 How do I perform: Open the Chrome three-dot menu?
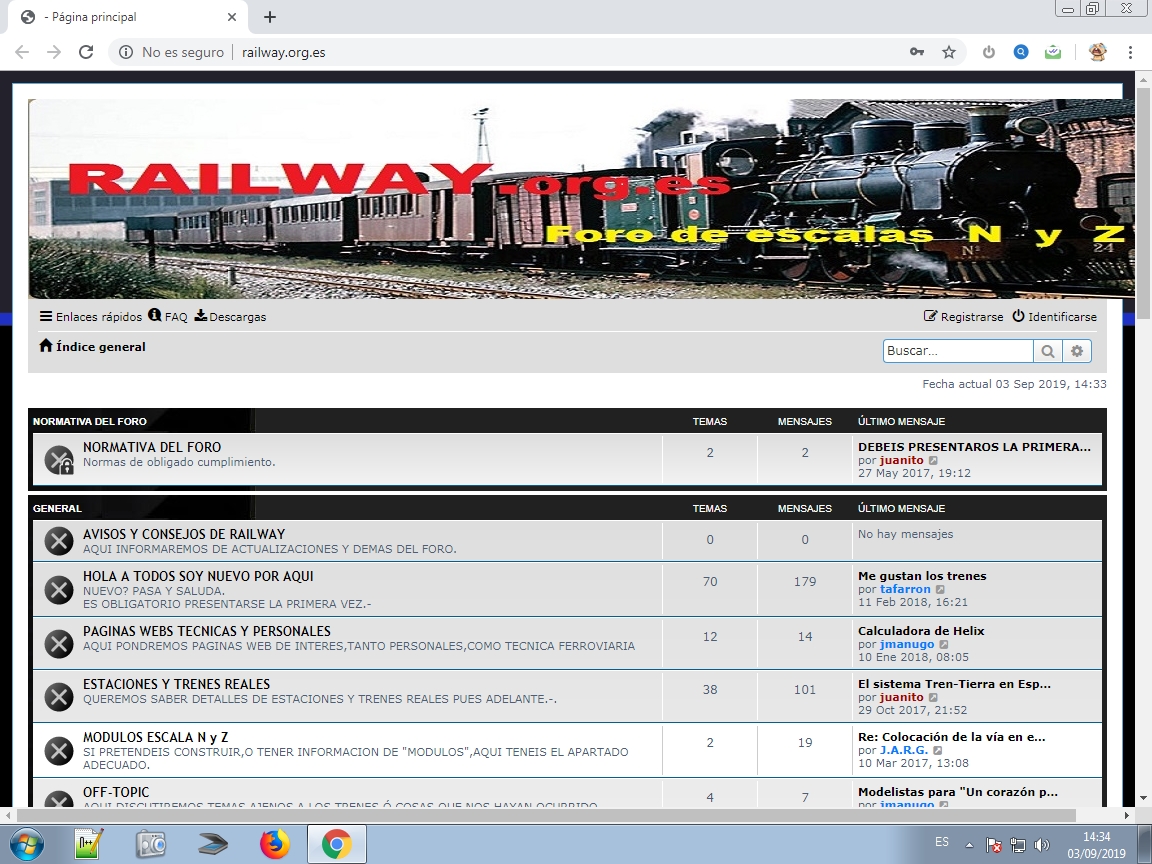[x=1130, y=52]
